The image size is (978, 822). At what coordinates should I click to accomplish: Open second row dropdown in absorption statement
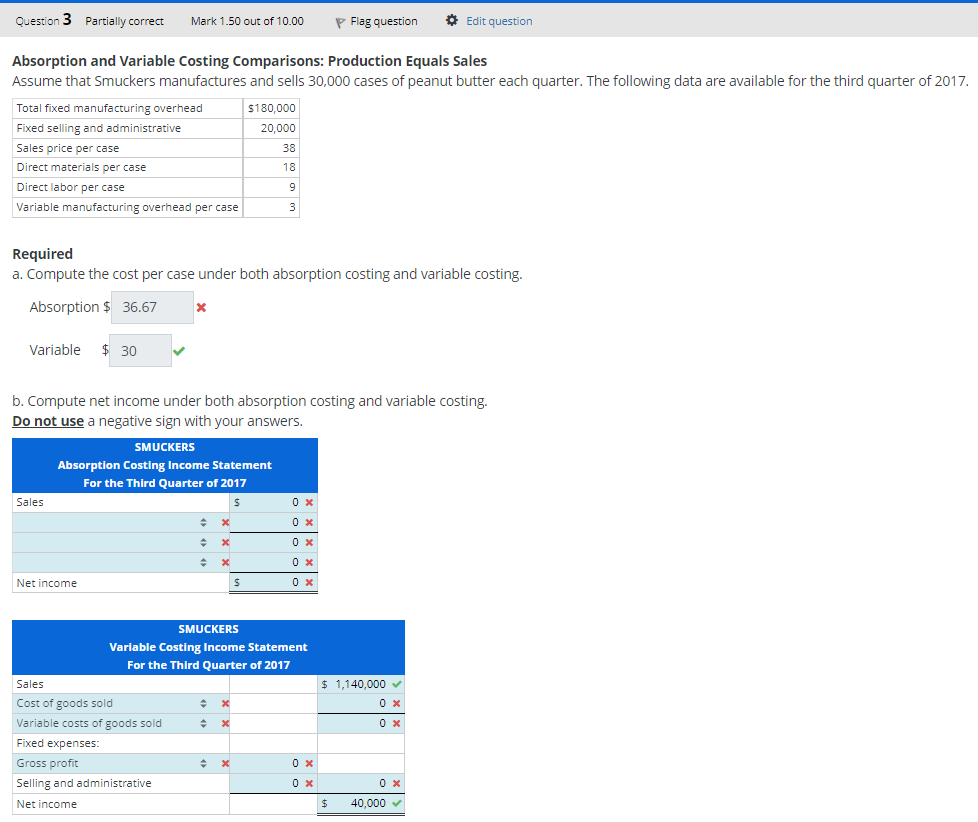202,521
